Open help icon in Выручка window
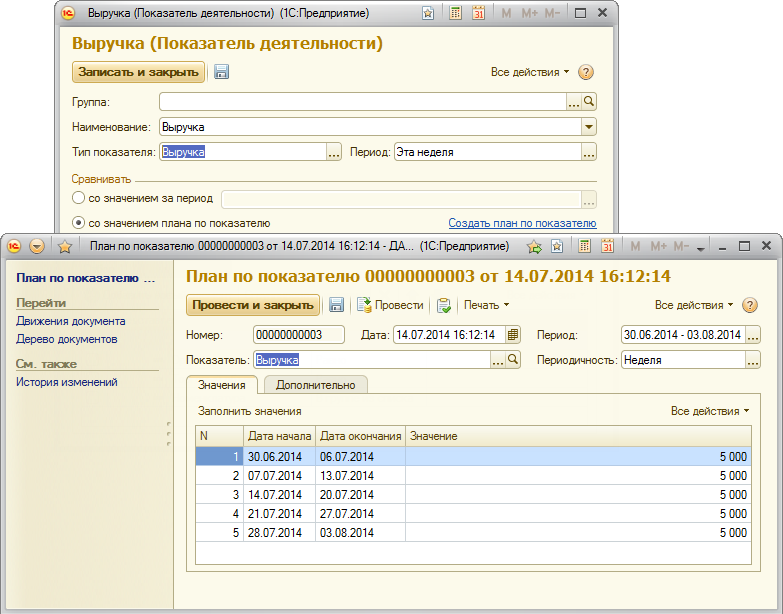783x614 pixels. click(586, 72)
